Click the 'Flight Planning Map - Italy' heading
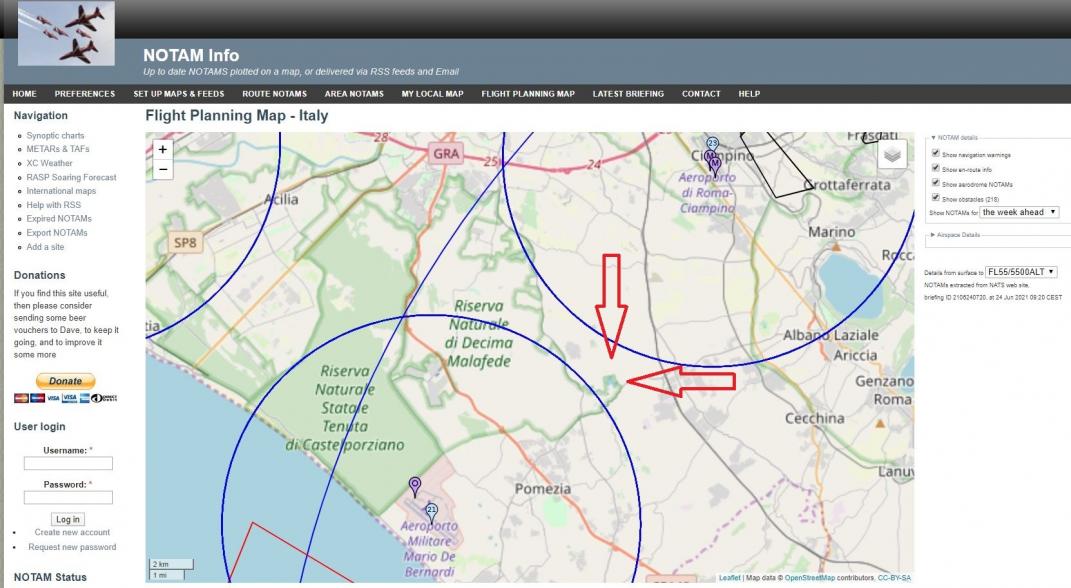The image size is (1071, 588). (x=237, y=115)
